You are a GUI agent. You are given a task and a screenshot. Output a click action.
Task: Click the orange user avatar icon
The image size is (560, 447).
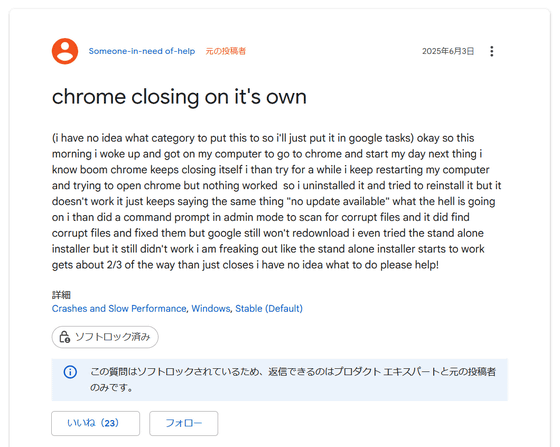tap(65, 51)
